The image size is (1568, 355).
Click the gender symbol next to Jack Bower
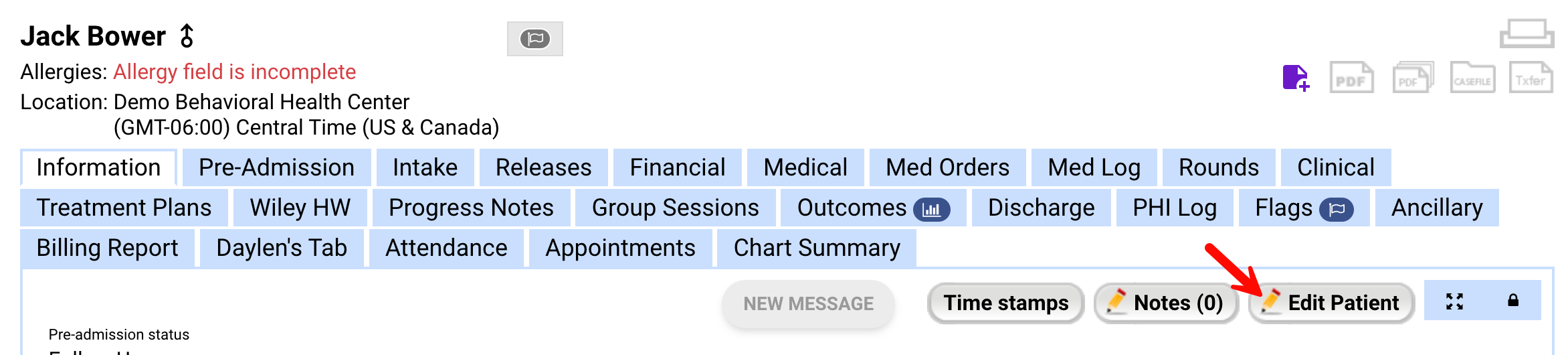click(x=187, y=36)
